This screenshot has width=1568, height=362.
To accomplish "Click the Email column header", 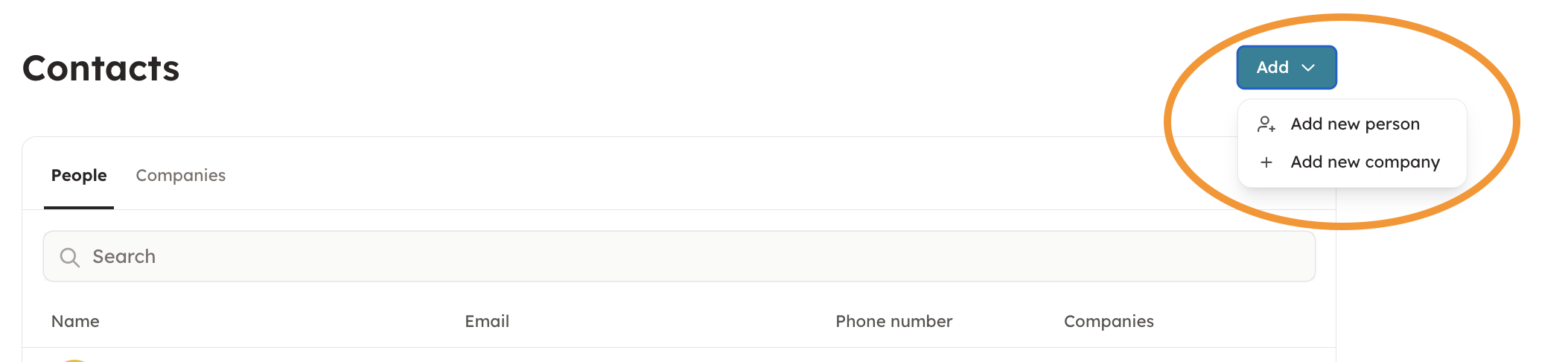I will (x=487, y=322).
